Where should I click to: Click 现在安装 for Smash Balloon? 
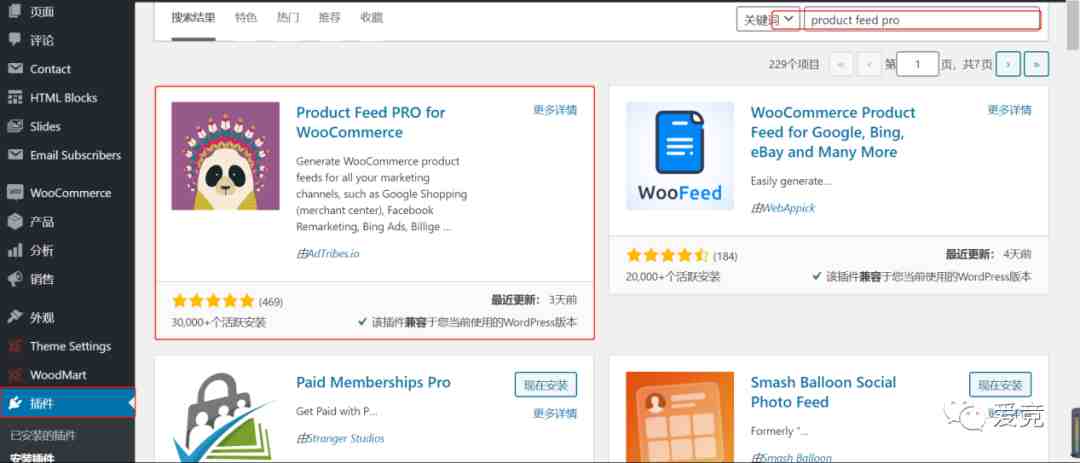pos(1000,385)
